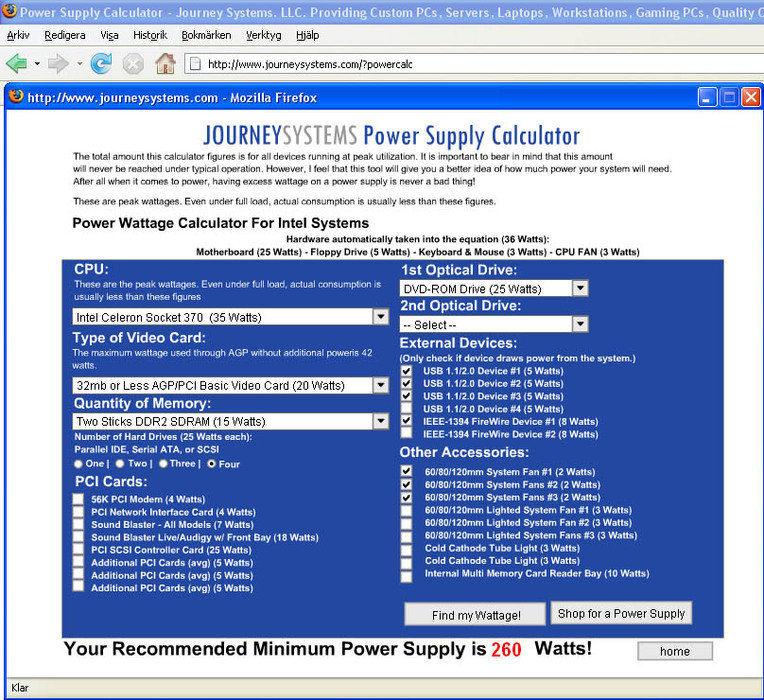Click Shop for a Power Supply button
Image resolution: width=764 pixels, height=700 pixels.
(x=621, y=613)
